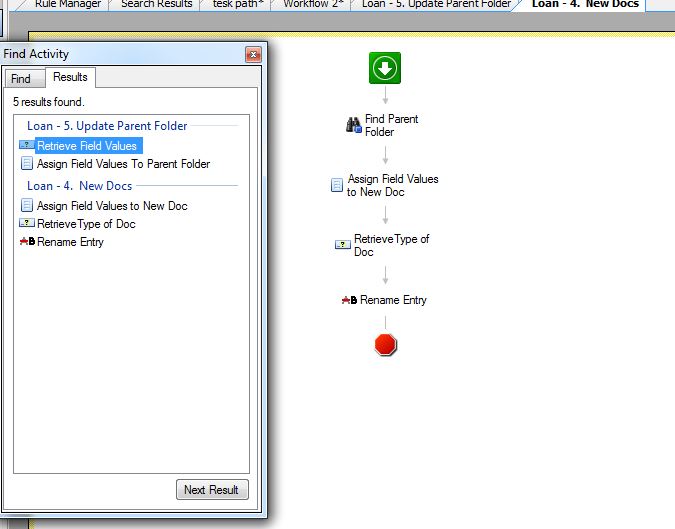The width and height of the screenshot is (675, 529).
Task: Open the Results tab
Action: [x=70, y=77]
